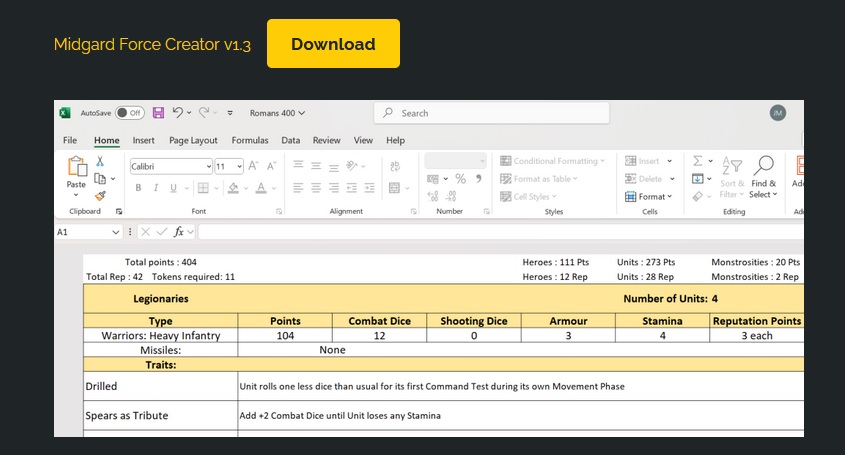Click the Format cells button
Viewport: 845px width, 455px height.
(x=649, y=196)
